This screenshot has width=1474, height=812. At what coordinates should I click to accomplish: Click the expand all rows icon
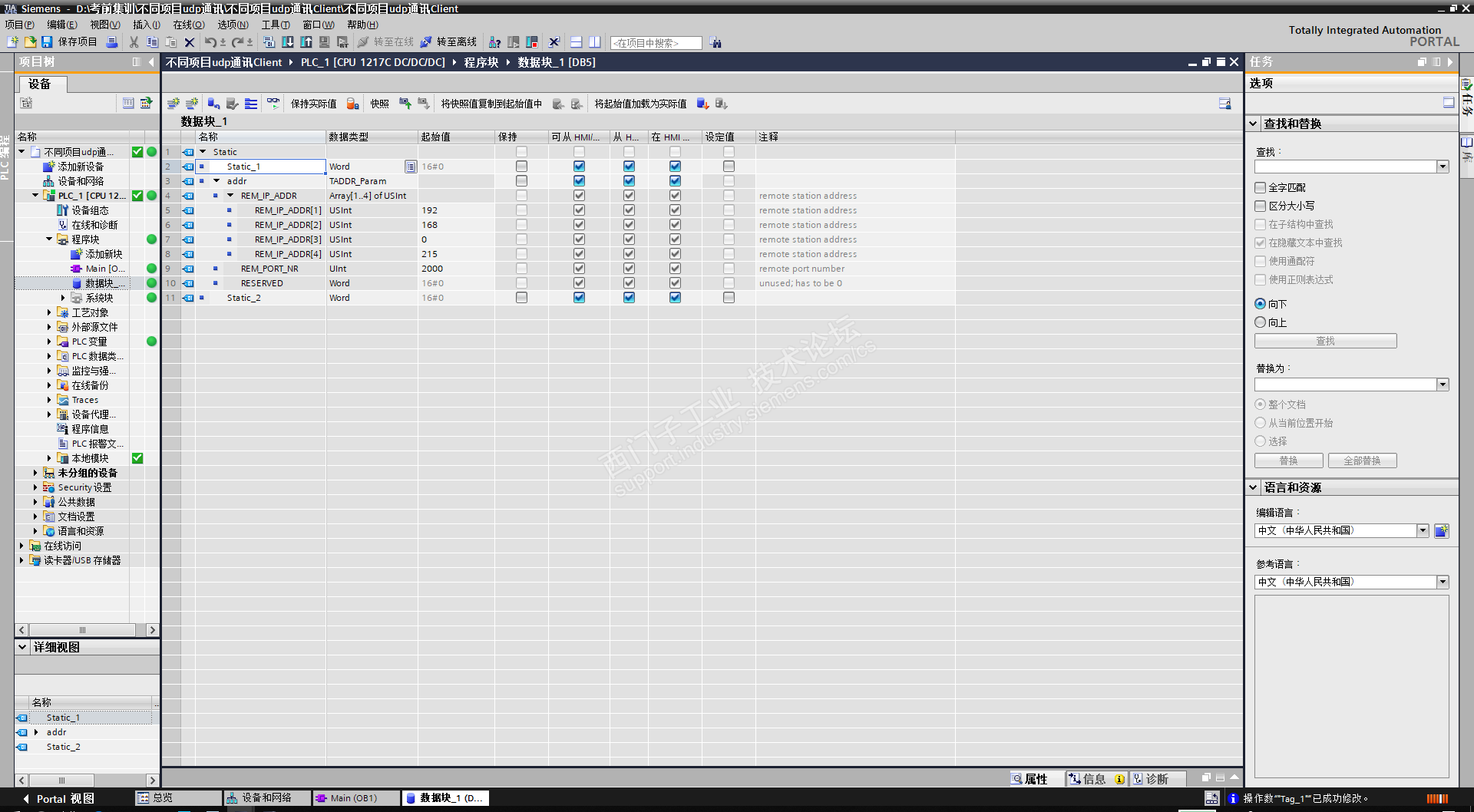click(251, 104)
